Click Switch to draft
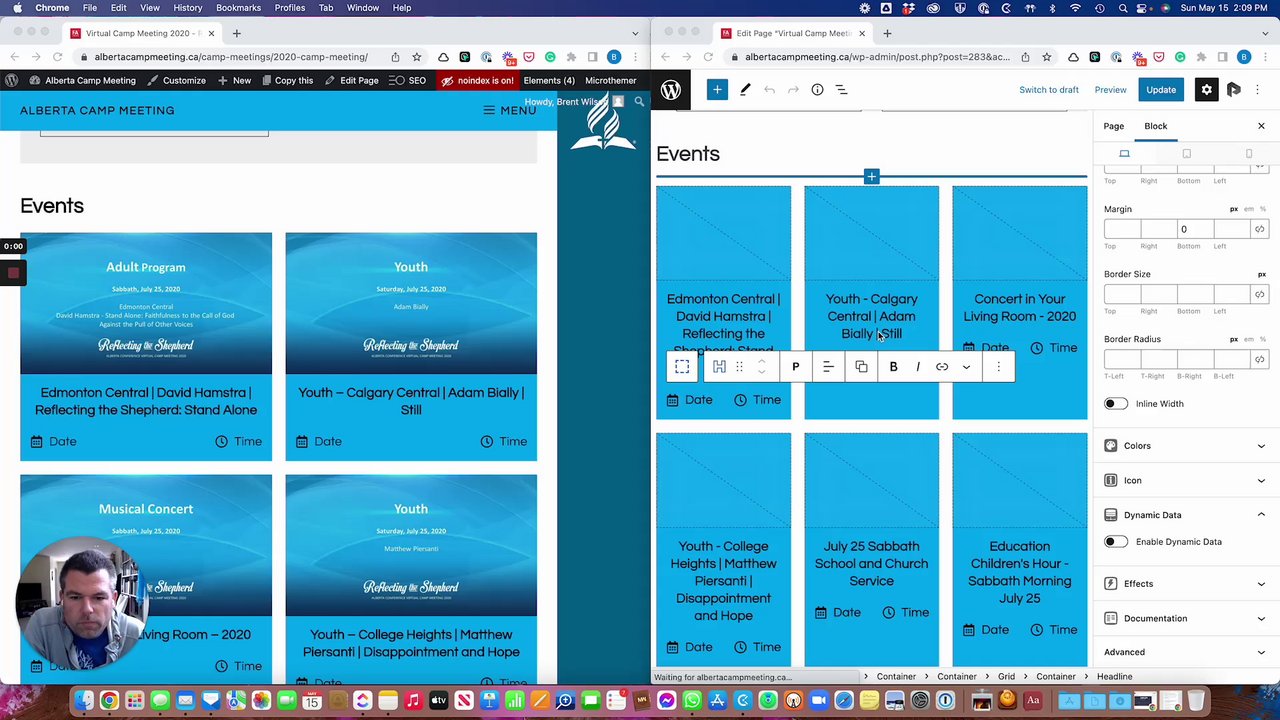The image size is (1280, 720). tap(1049, 90)
